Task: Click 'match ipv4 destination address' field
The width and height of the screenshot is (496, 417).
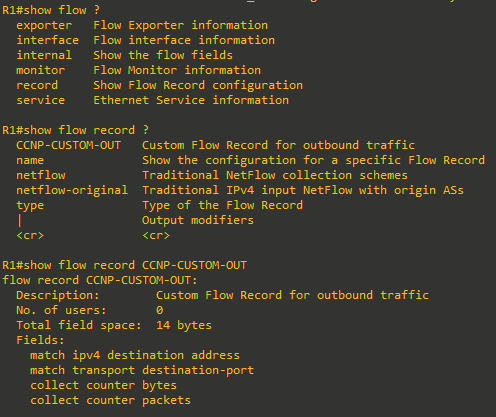Action: click(135, 355)
